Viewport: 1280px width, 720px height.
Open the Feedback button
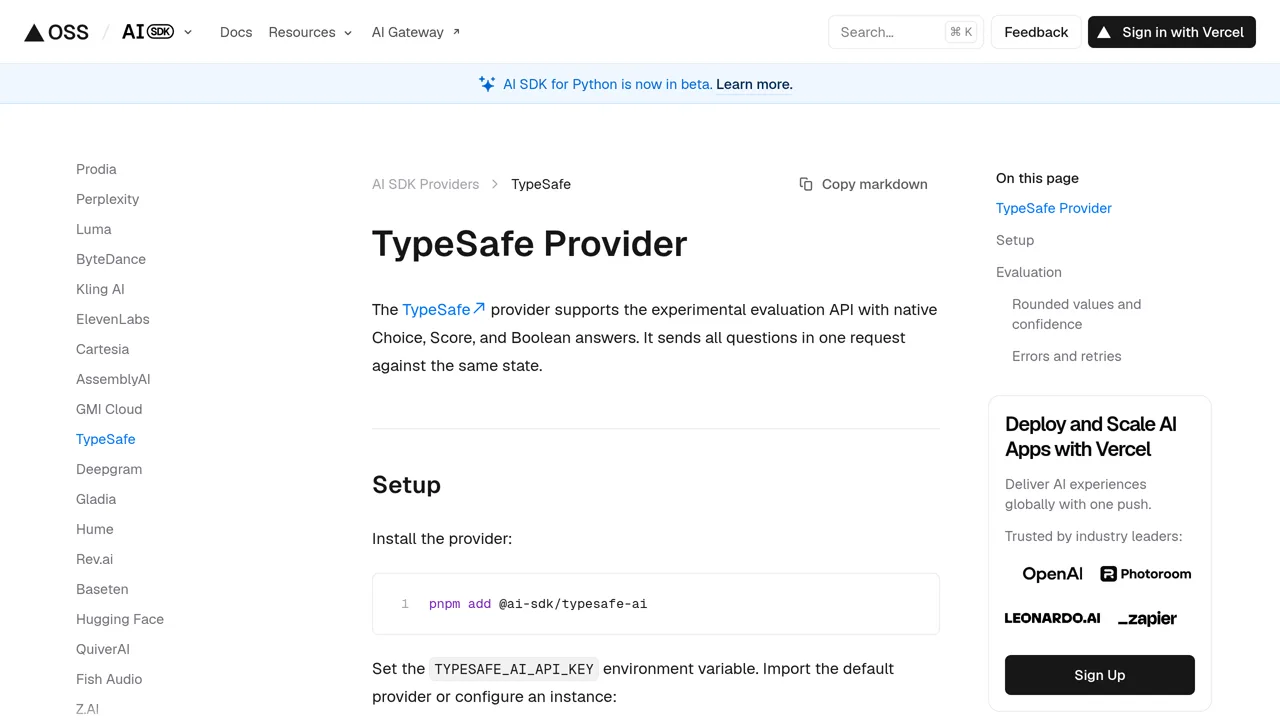pos(1036,32)
